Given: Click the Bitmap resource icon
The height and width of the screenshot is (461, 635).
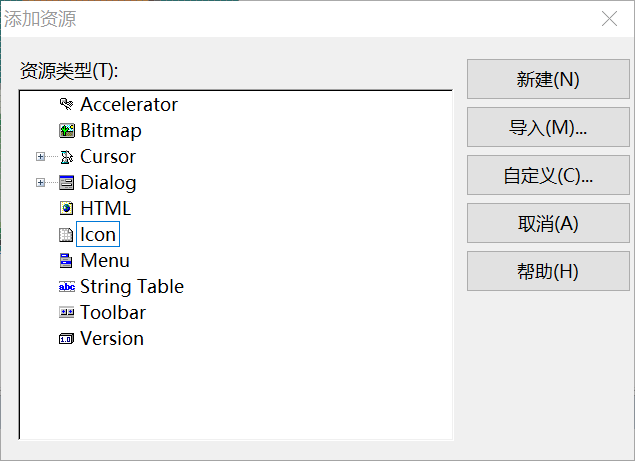Looking at the screenshot, I should pos(67,131).
